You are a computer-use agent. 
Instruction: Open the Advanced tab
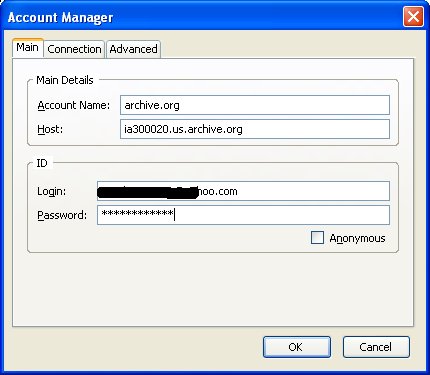[x=133, y=49]
